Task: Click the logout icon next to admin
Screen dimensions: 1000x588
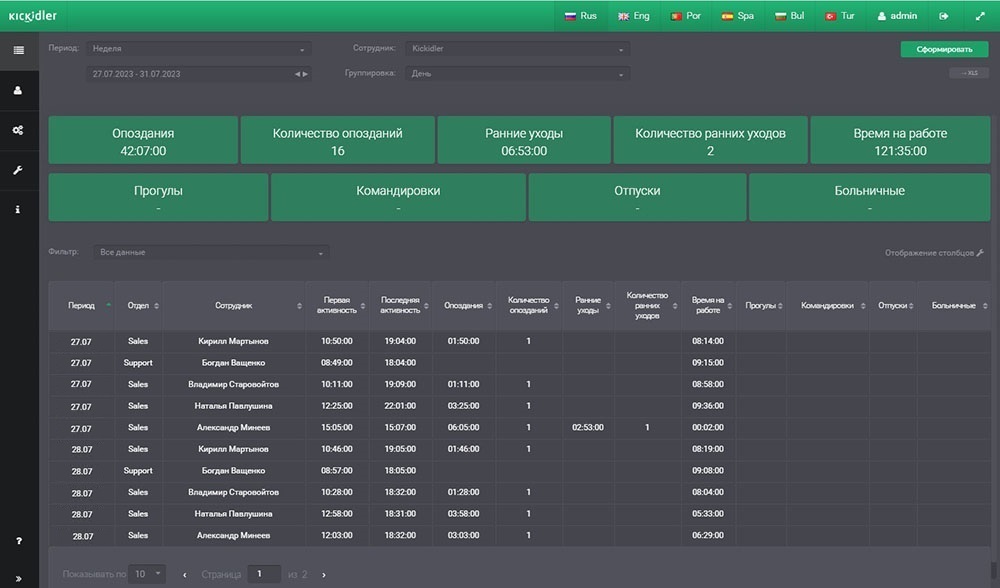Action: (943, 16)
